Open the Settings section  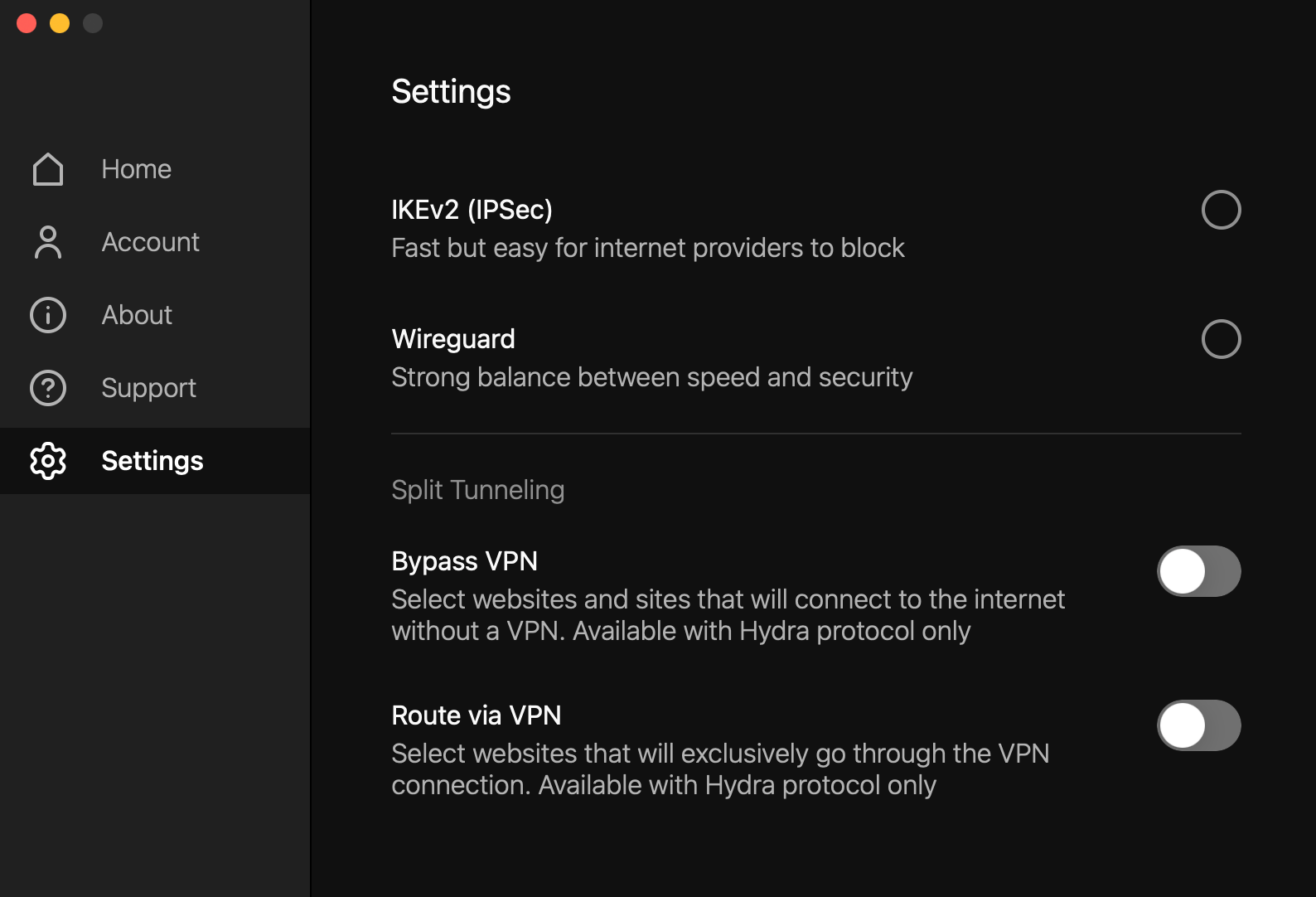[152, 461]
